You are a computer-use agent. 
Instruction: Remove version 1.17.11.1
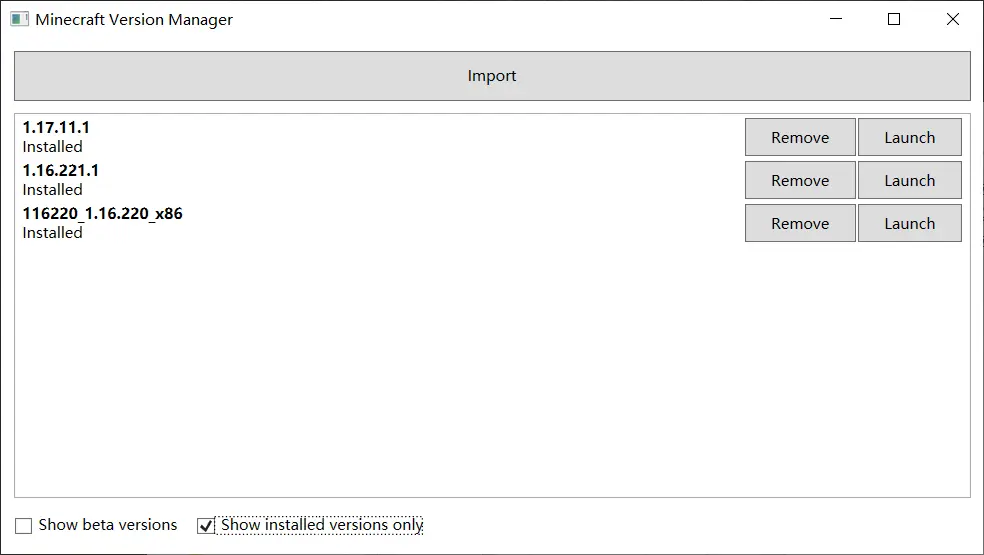pos(800,138)
